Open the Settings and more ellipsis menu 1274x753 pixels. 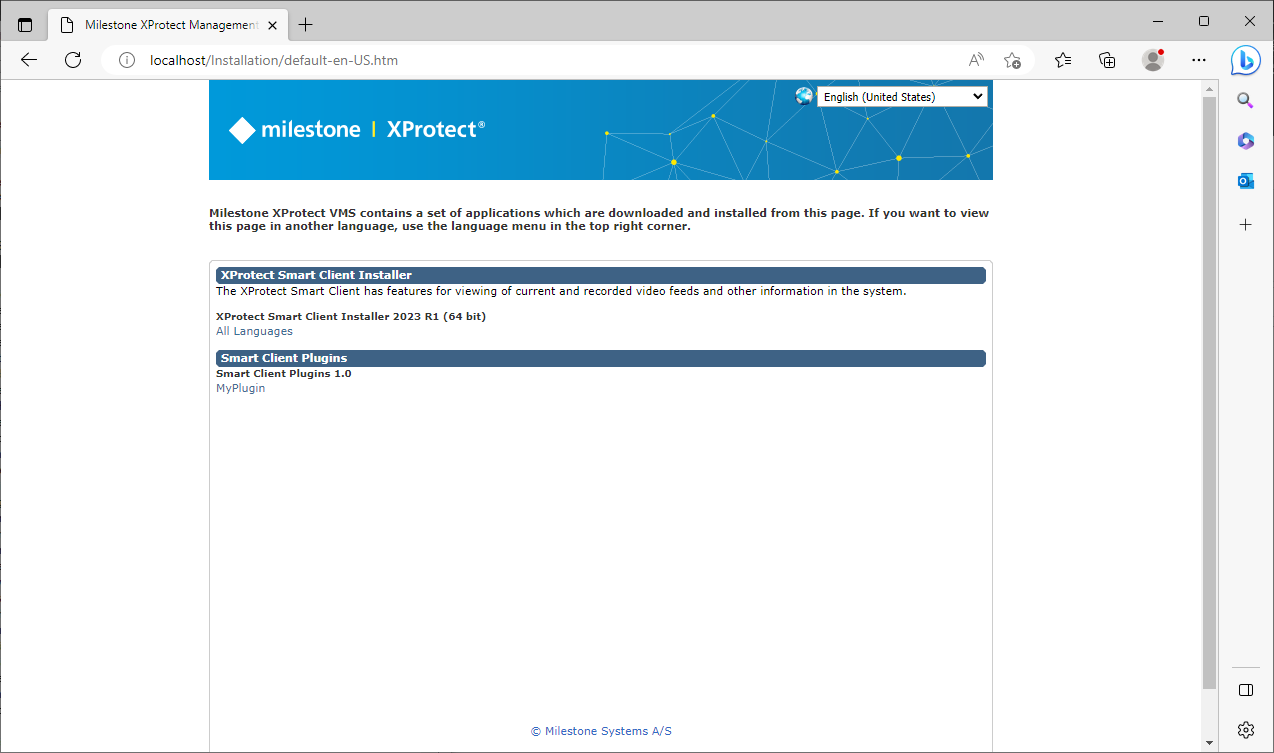coord(1199,60)
